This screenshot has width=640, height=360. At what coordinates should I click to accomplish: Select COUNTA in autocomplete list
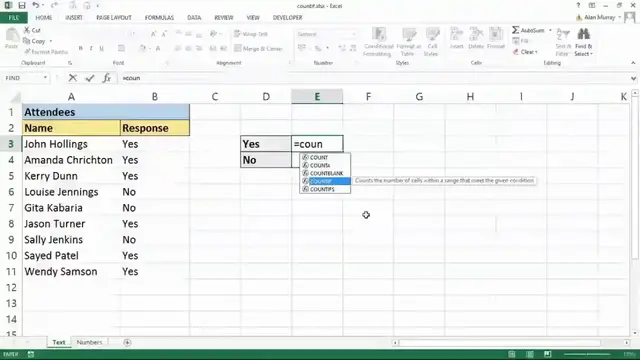coord(325,165)
